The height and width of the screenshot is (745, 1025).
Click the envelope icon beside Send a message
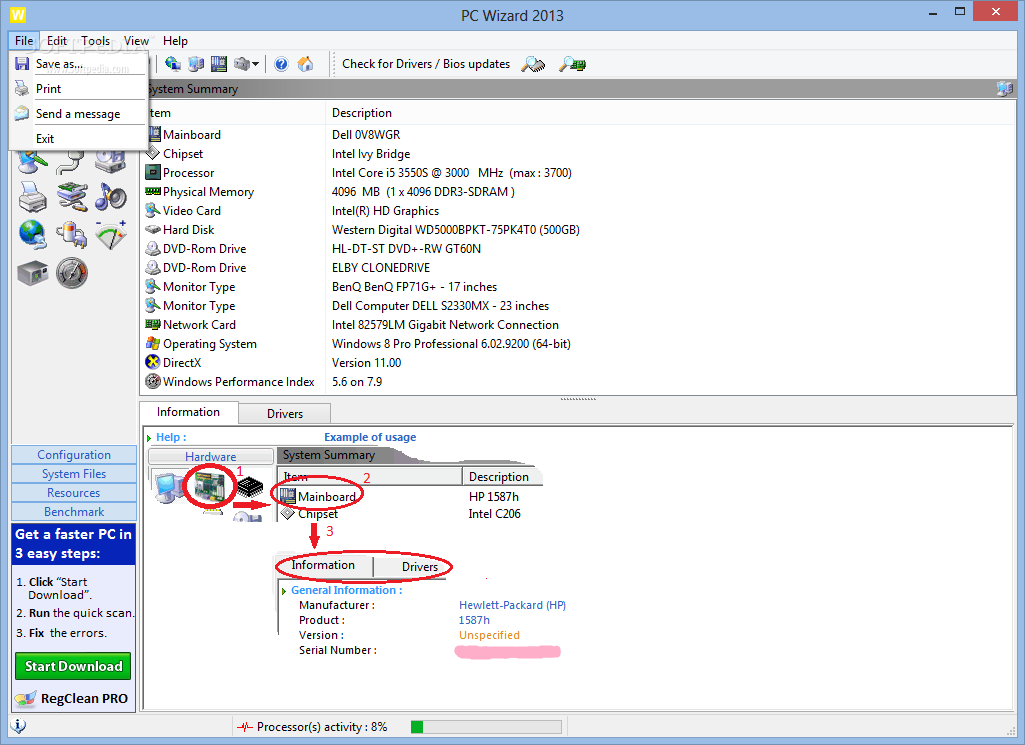point(22,113)
